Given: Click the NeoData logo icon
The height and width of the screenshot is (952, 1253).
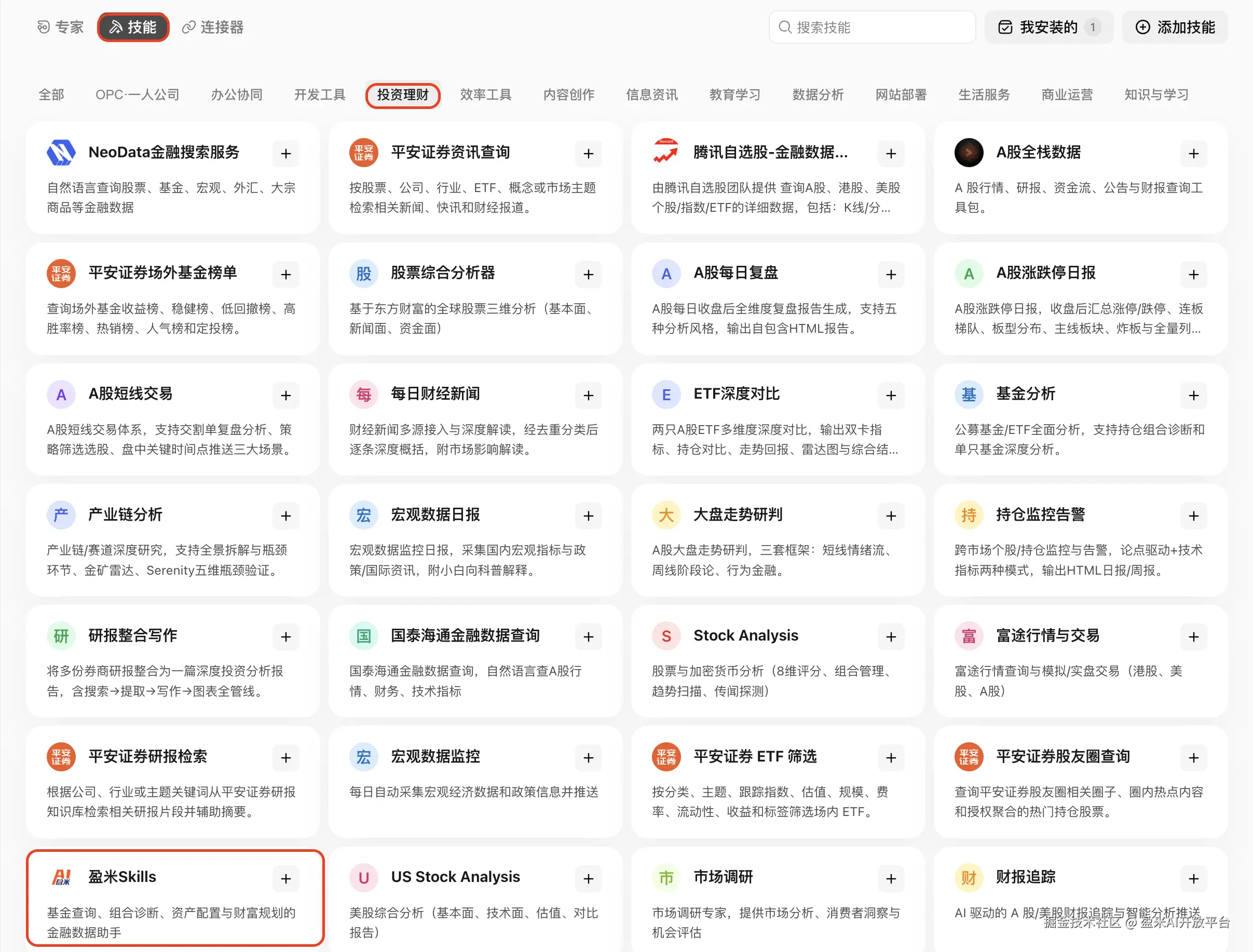Looking at the screenshot, I should [x=61, y=153].
